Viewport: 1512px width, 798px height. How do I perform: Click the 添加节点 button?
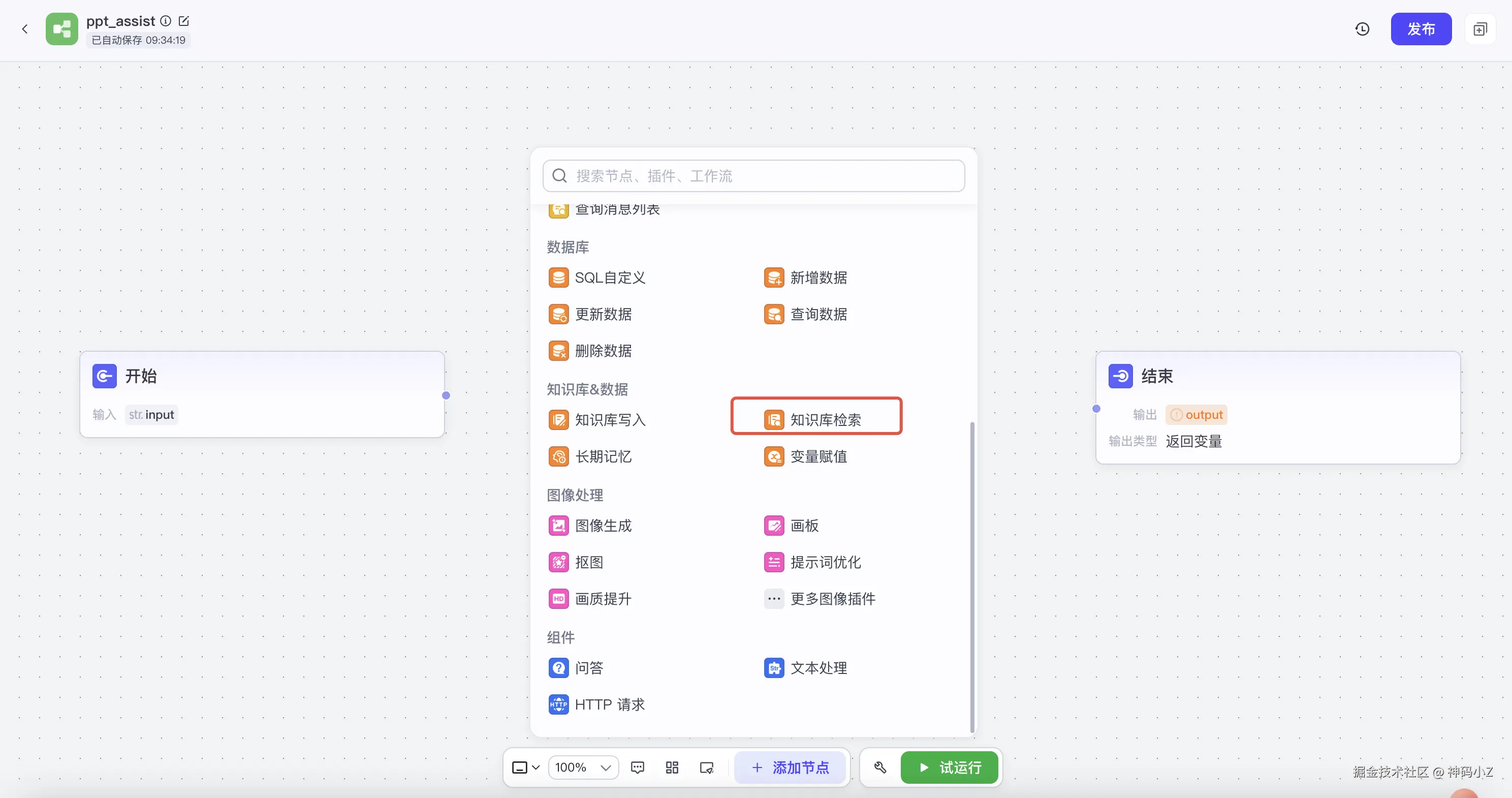click(x=790, y=768)
